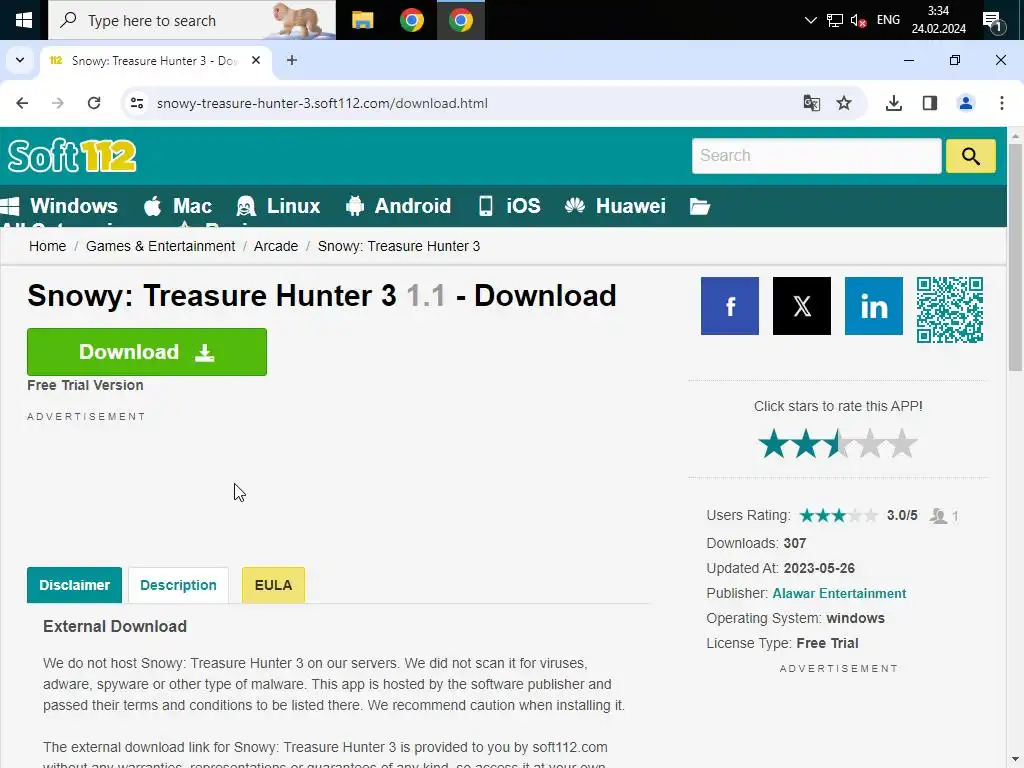Open the Games & Entertainment breadcrumb

tap(161, 246)
